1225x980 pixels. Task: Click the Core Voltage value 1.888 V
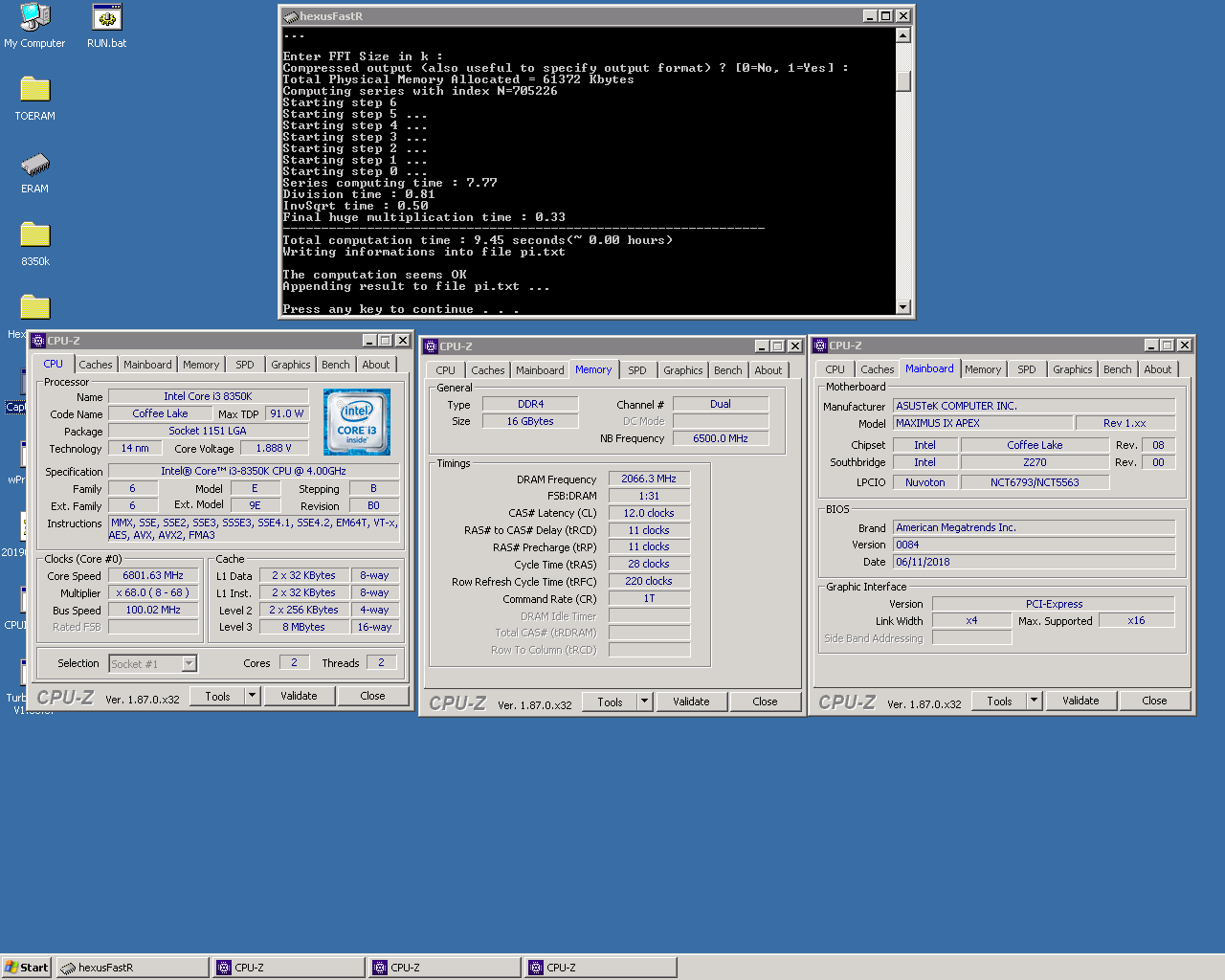click(274, 448)
